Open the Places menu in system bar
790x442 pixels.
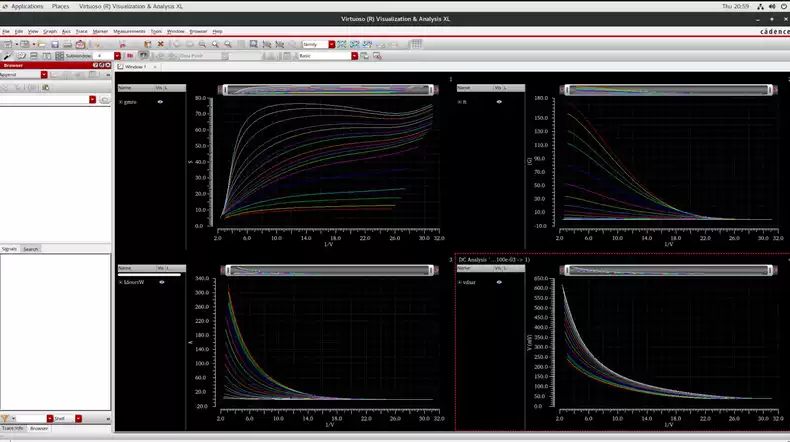[60, 6]
